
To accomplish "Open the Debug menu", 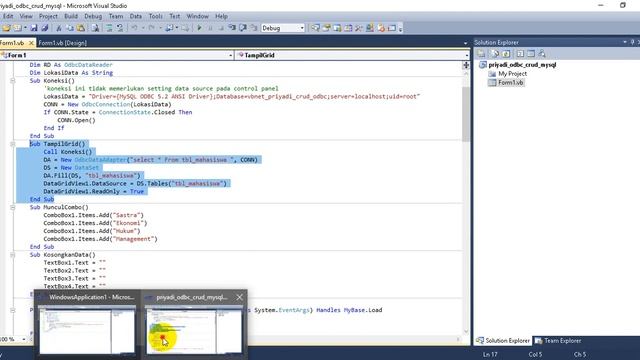I will coord(93,16).
